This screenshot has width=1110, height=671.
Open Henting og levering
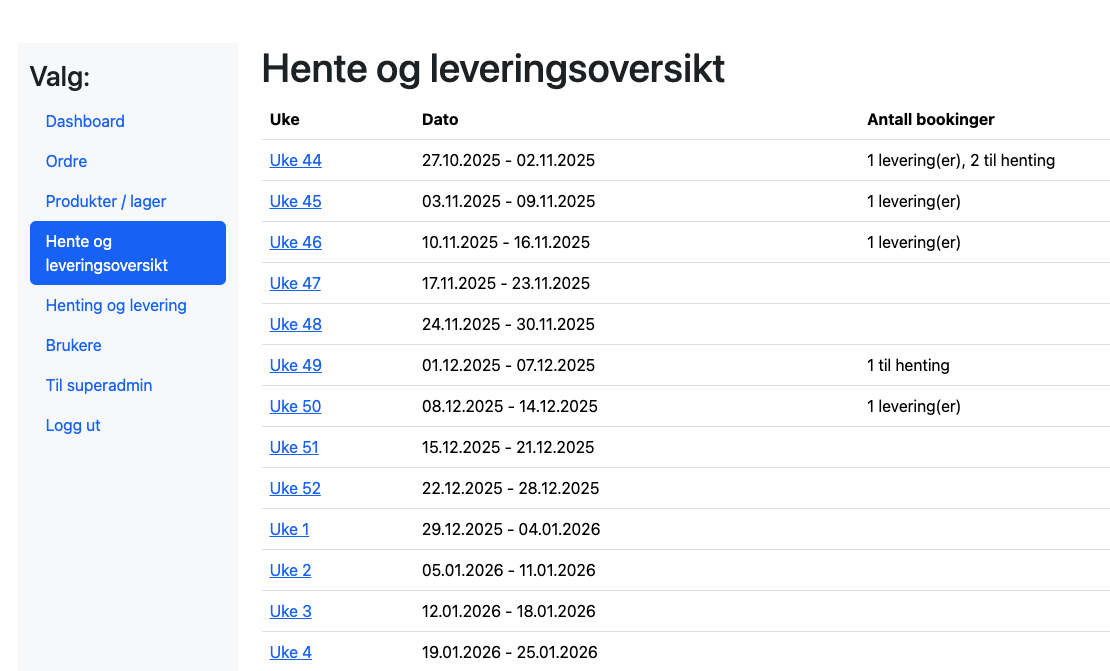coord(116,305)
